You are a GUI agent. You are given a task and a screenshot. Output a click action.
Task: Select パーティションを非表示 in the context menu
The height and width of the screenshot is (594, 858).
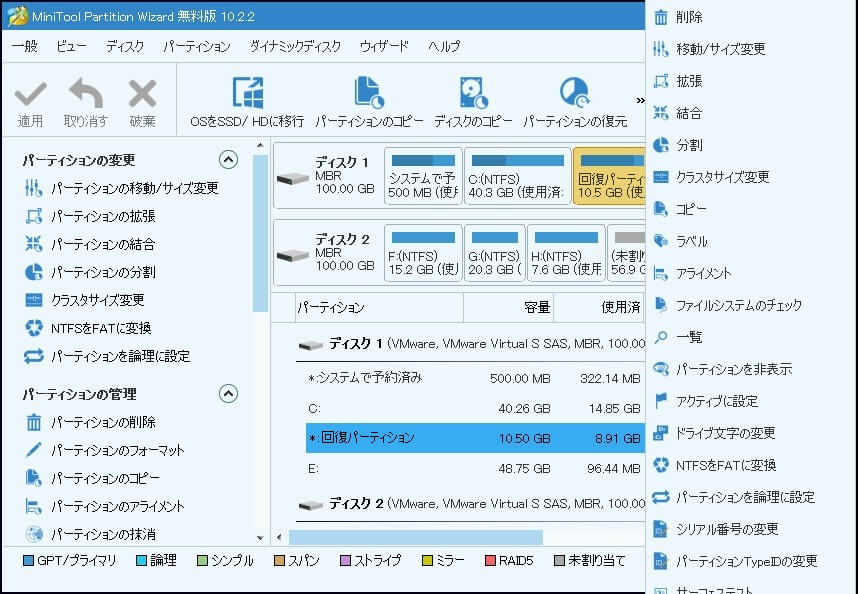tap(722, 369)
